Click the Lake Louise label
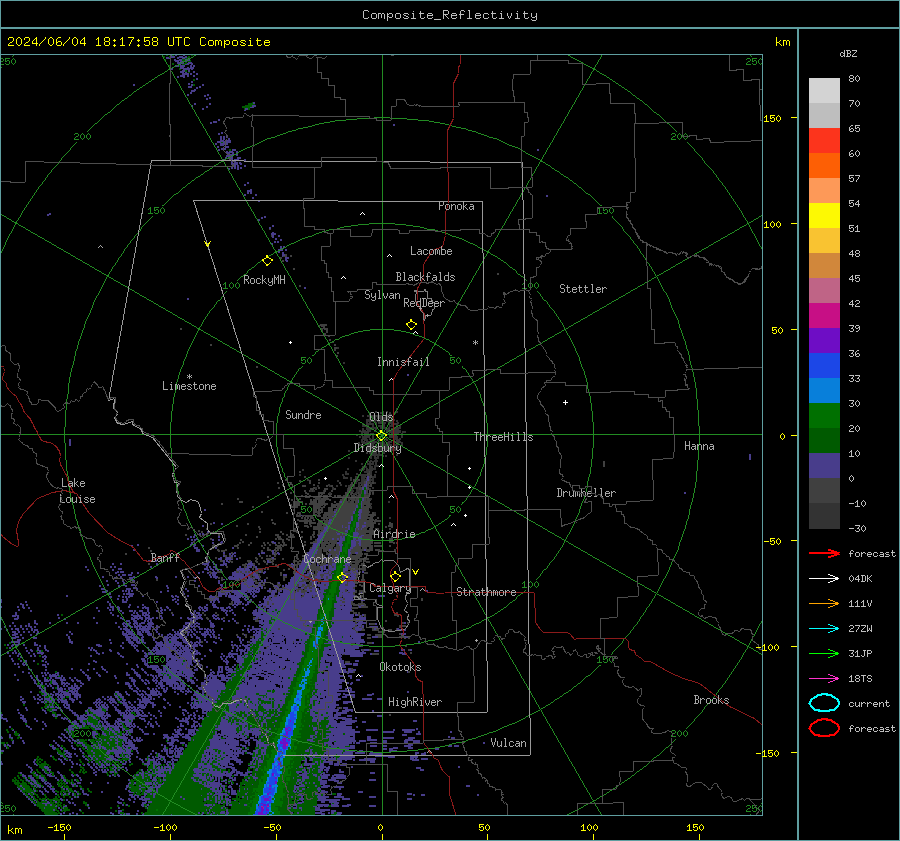Screen dimensions: 900x841 click(77, 491)
